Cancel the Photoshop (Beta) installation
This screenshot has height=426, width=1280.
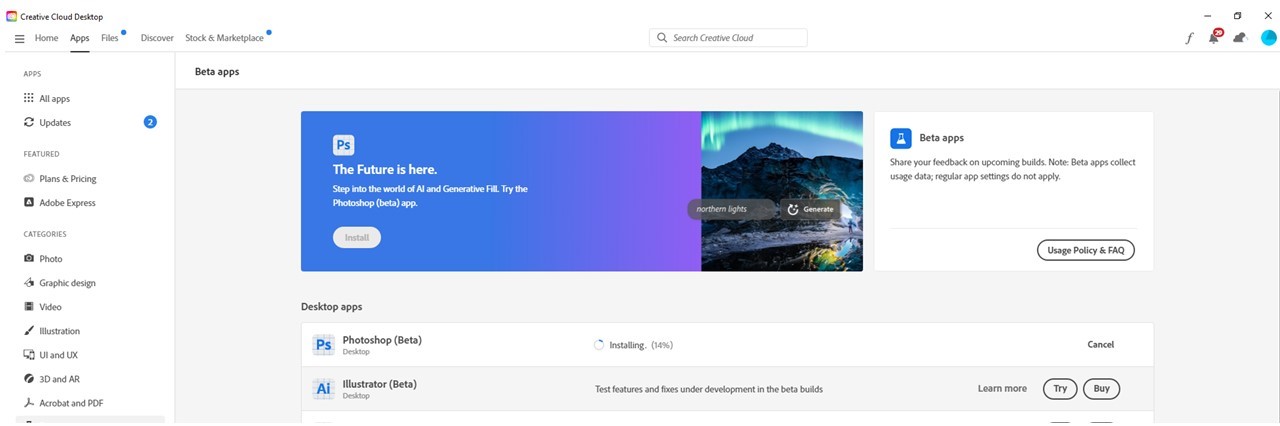pos(1100,345)
